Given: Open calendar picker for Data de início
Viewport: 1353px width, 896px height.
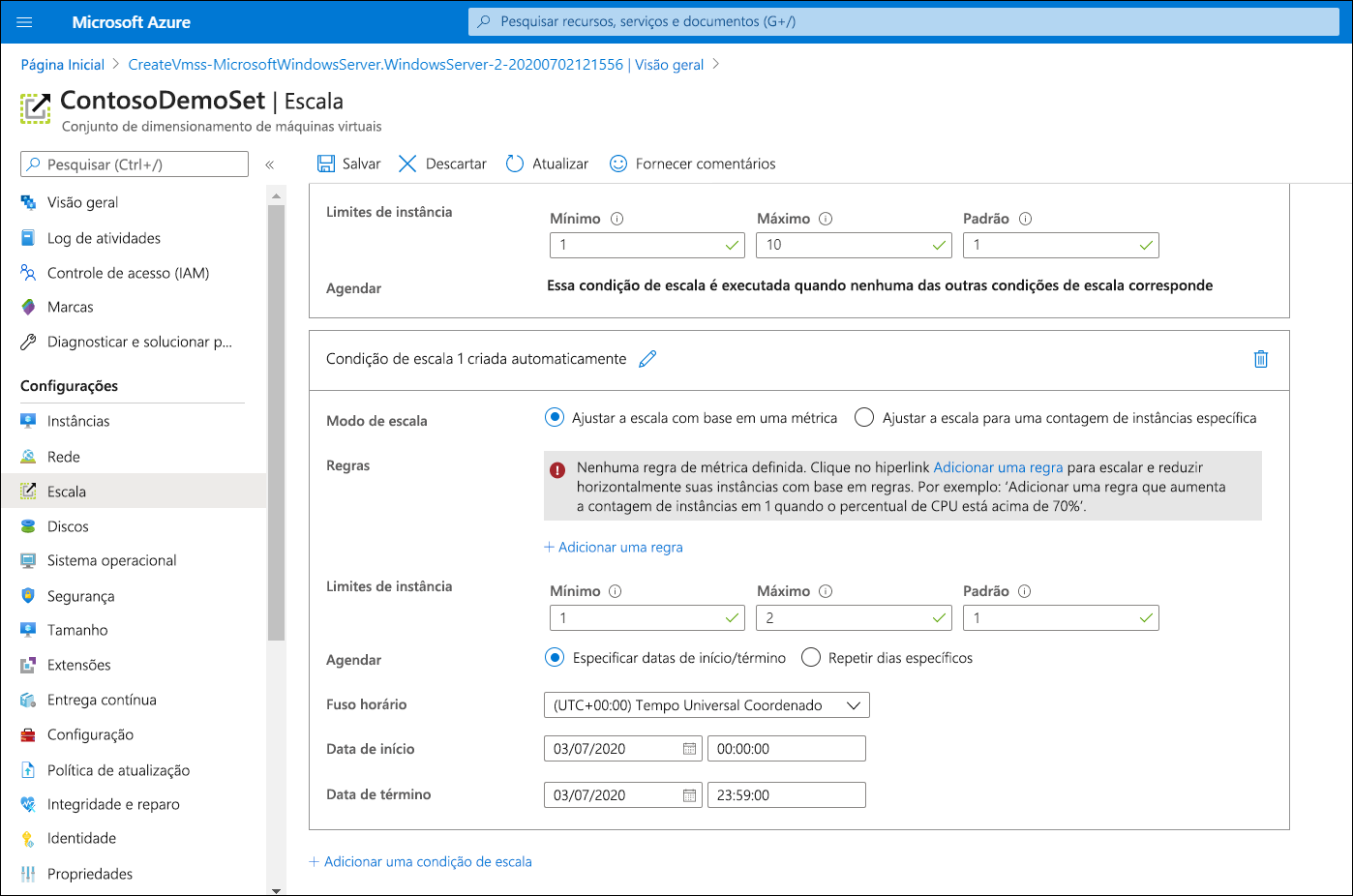Looking at the screenshot, I should pos(689,749).
